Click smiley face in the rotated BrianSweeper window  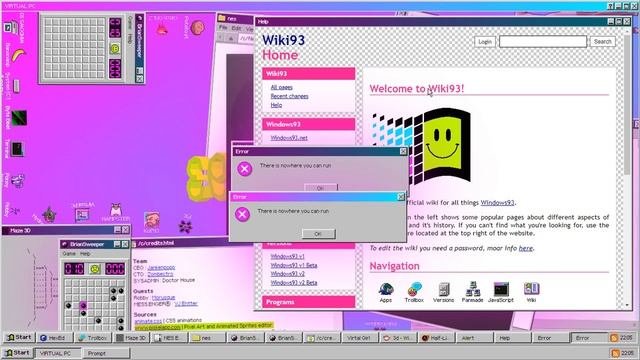(115, 49)
